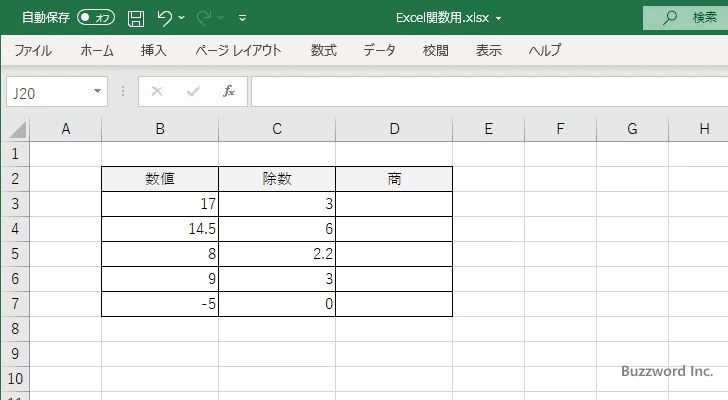The width and height of the screenshot is (728, 400).
Task: Select cell containing 17
Action: click(x=160, y=204)
